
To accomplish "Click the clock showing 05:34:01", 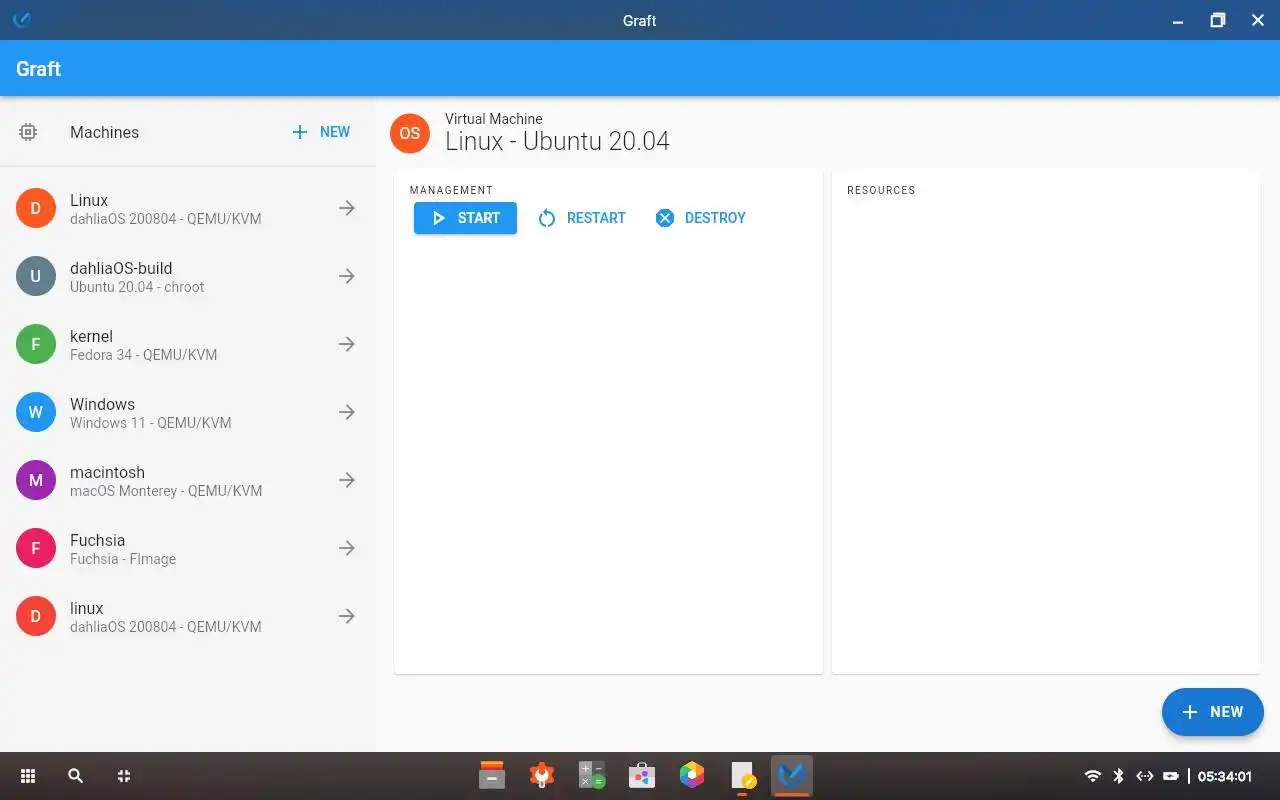I will pyautogui.click(x=1225, y=776).
